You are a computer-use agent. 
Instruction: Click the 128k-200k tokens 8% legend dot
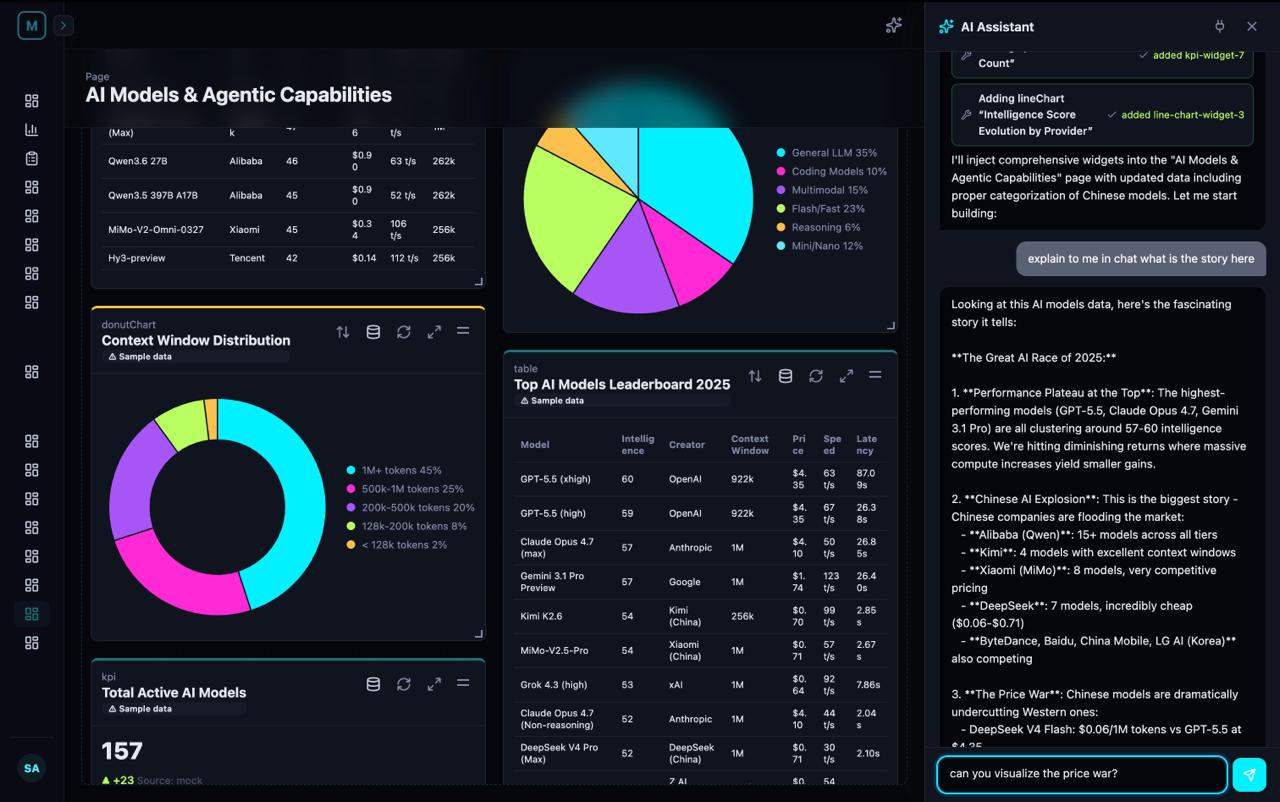(x=351, y=526)
